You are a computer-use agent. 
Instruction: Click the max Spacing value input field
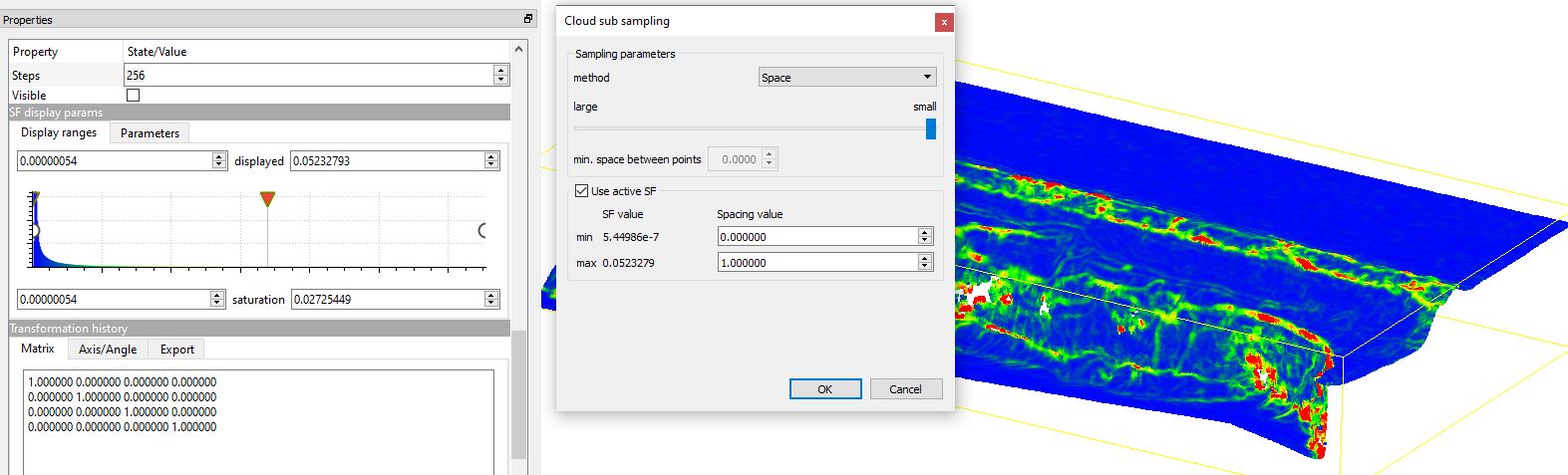point(817,263)
